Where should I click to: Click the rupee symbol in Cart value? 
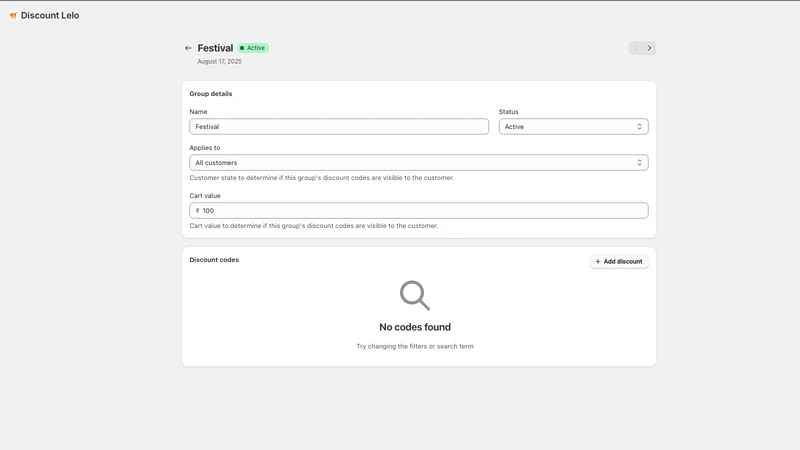pos(197,211)
